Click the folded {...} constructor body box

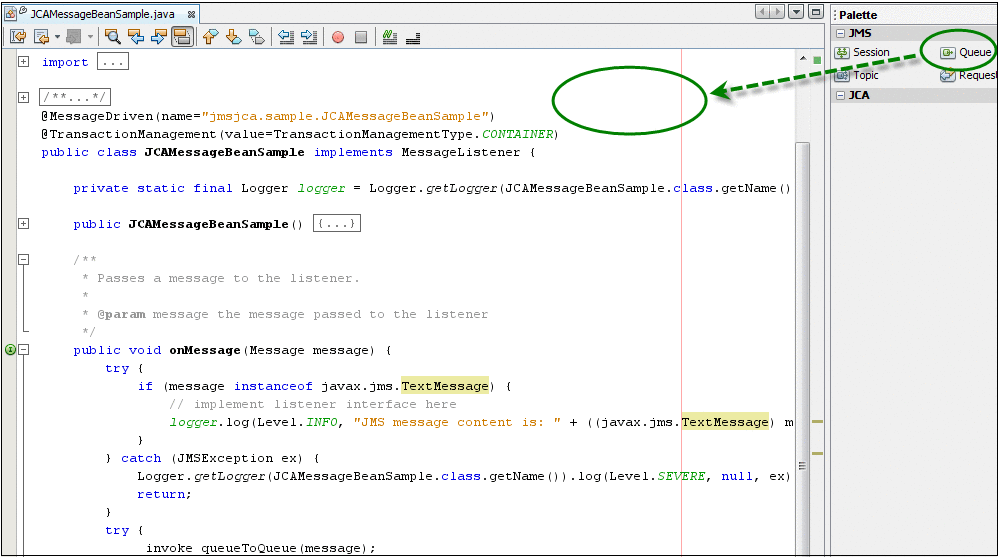[337, 223]
